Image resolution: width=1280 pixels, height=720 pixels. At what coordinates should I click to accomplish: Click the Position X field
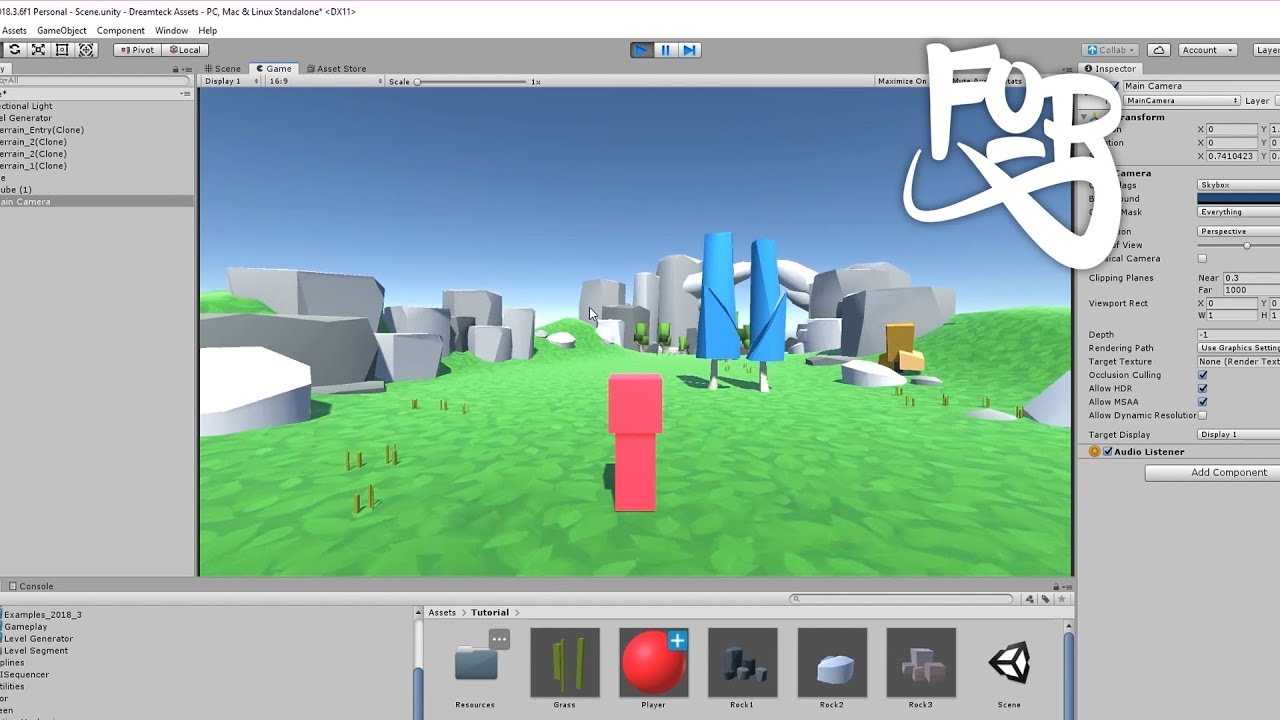[x=1232, y=130]
